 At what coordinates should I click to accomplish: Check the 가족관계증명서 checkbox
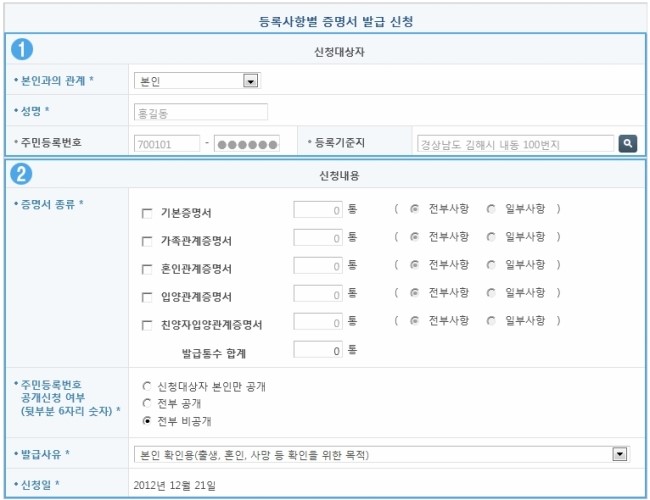click(x=147, y=241)
